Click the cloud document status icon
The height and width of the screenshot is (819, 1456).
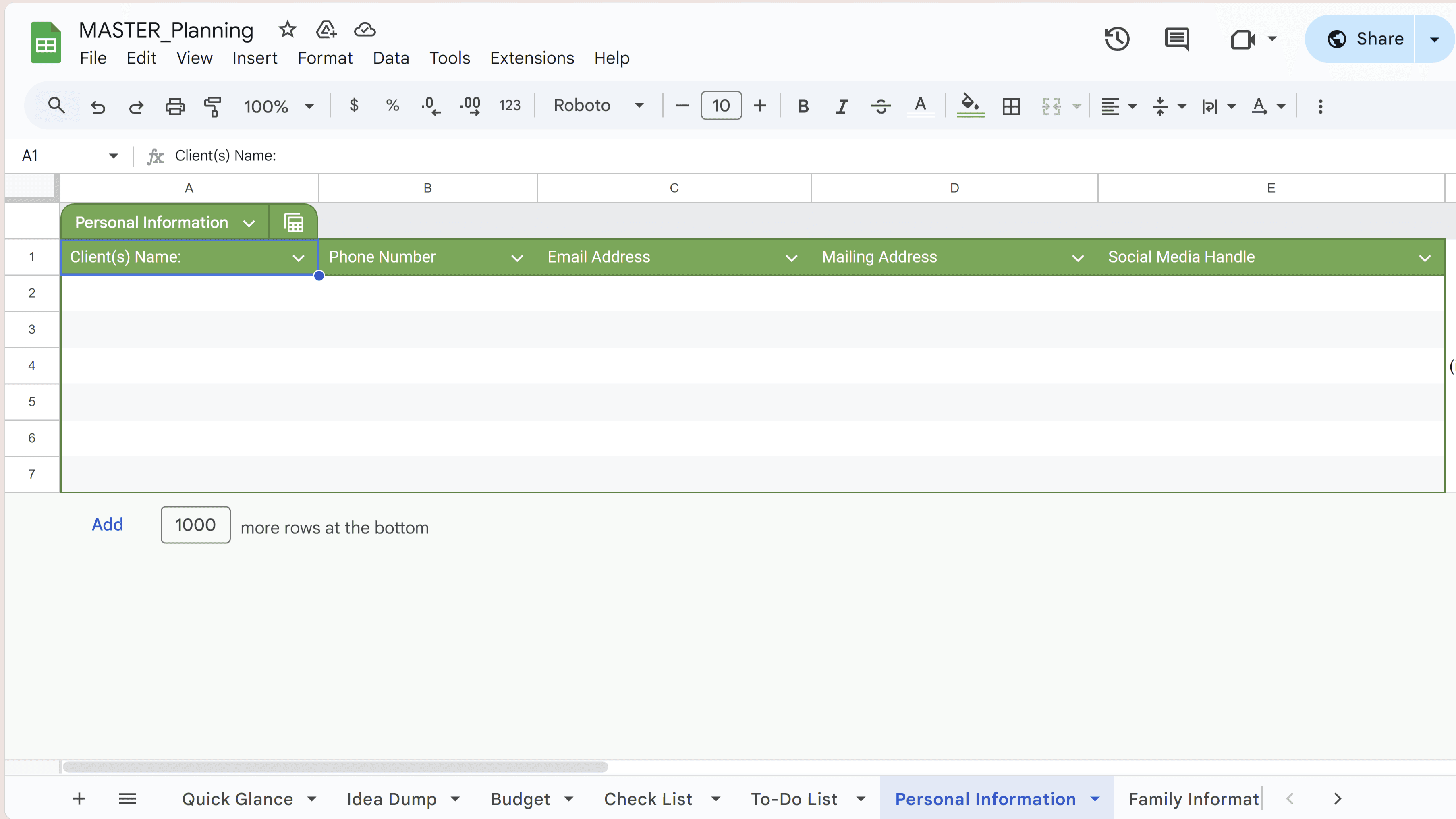[365, 29]
